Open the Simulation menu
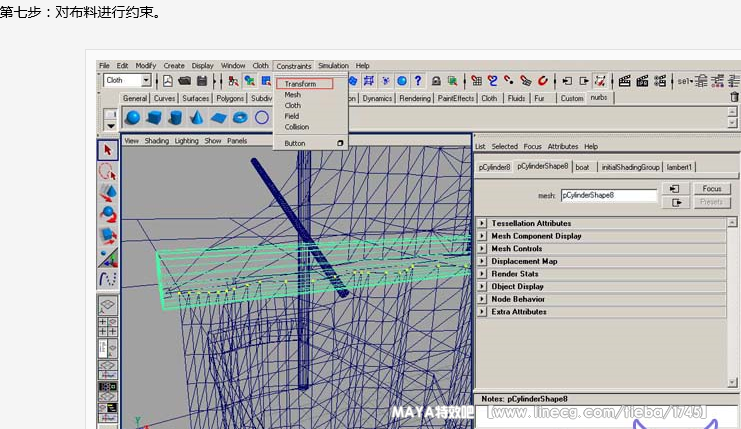Screen dimensions: 741x429 tap(334, 66)
